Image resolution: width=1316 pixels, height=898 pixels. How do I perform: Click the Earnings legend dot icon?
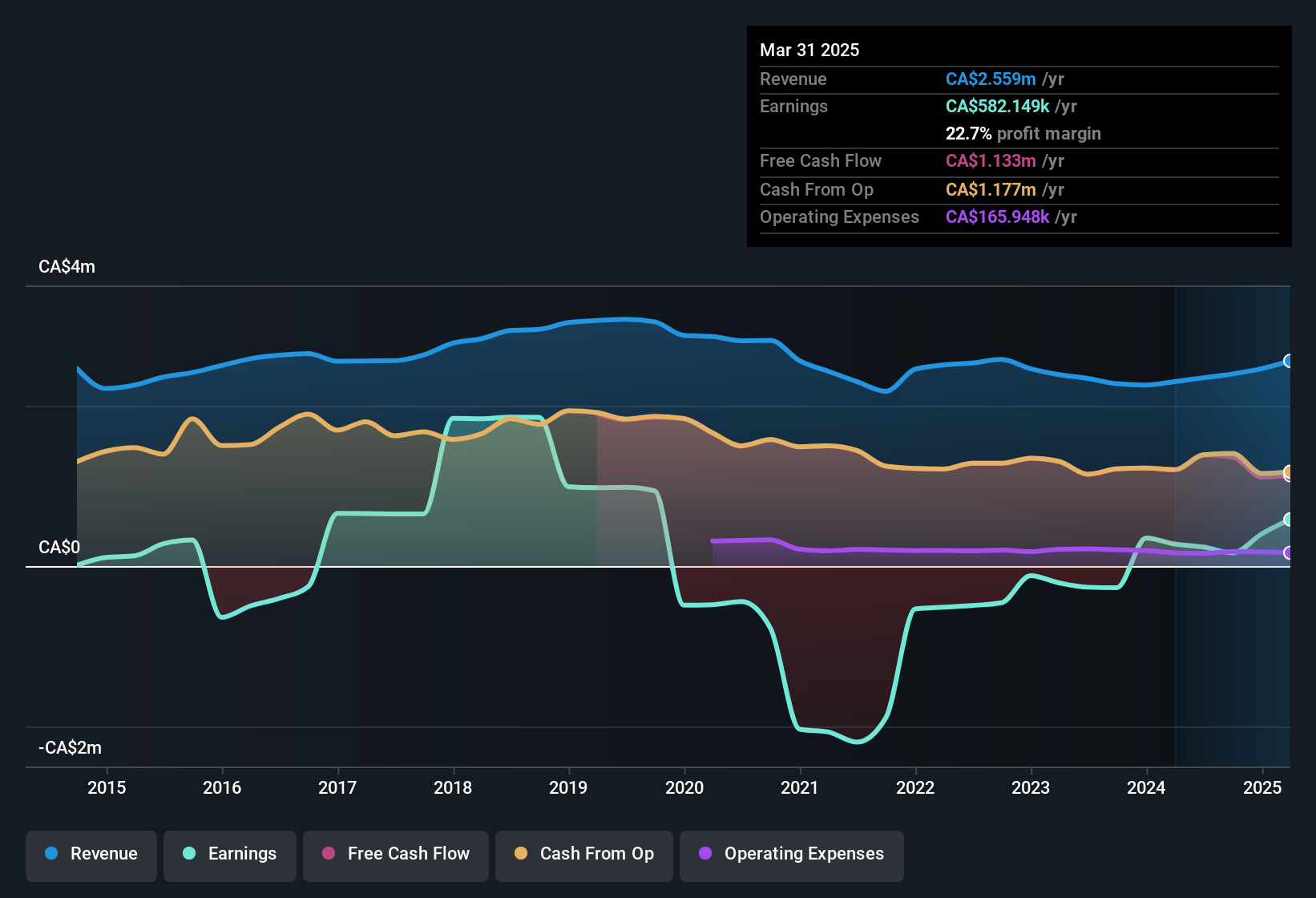pos(190,854)
